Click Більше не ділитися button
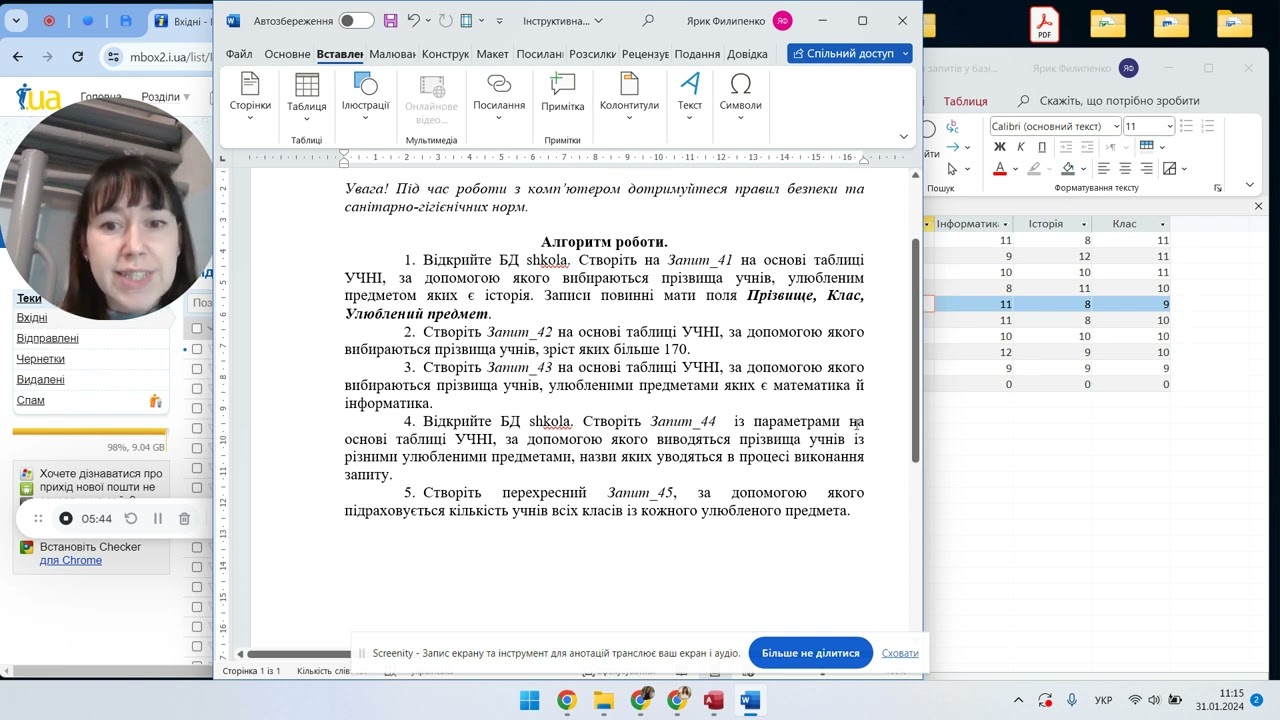 coord(810,653)
